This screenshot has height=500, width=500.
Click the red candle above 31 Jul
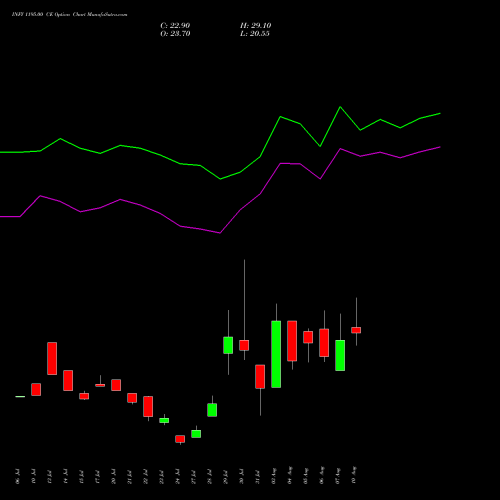tap(260, 377)
